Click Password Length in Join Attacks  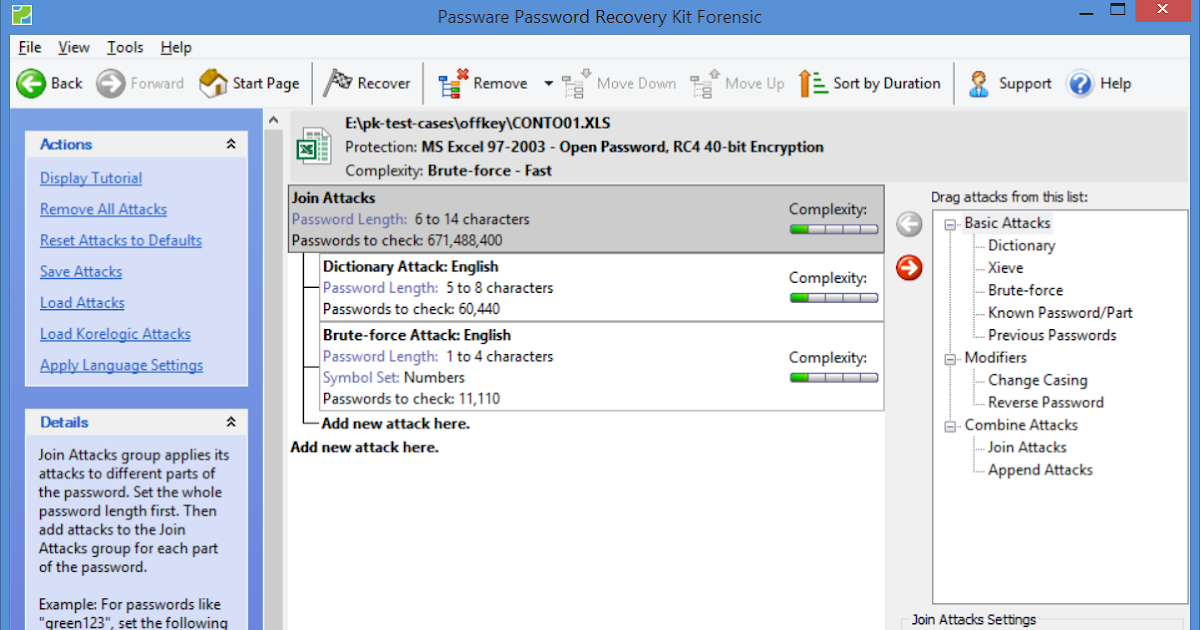(x=349, y=219)
